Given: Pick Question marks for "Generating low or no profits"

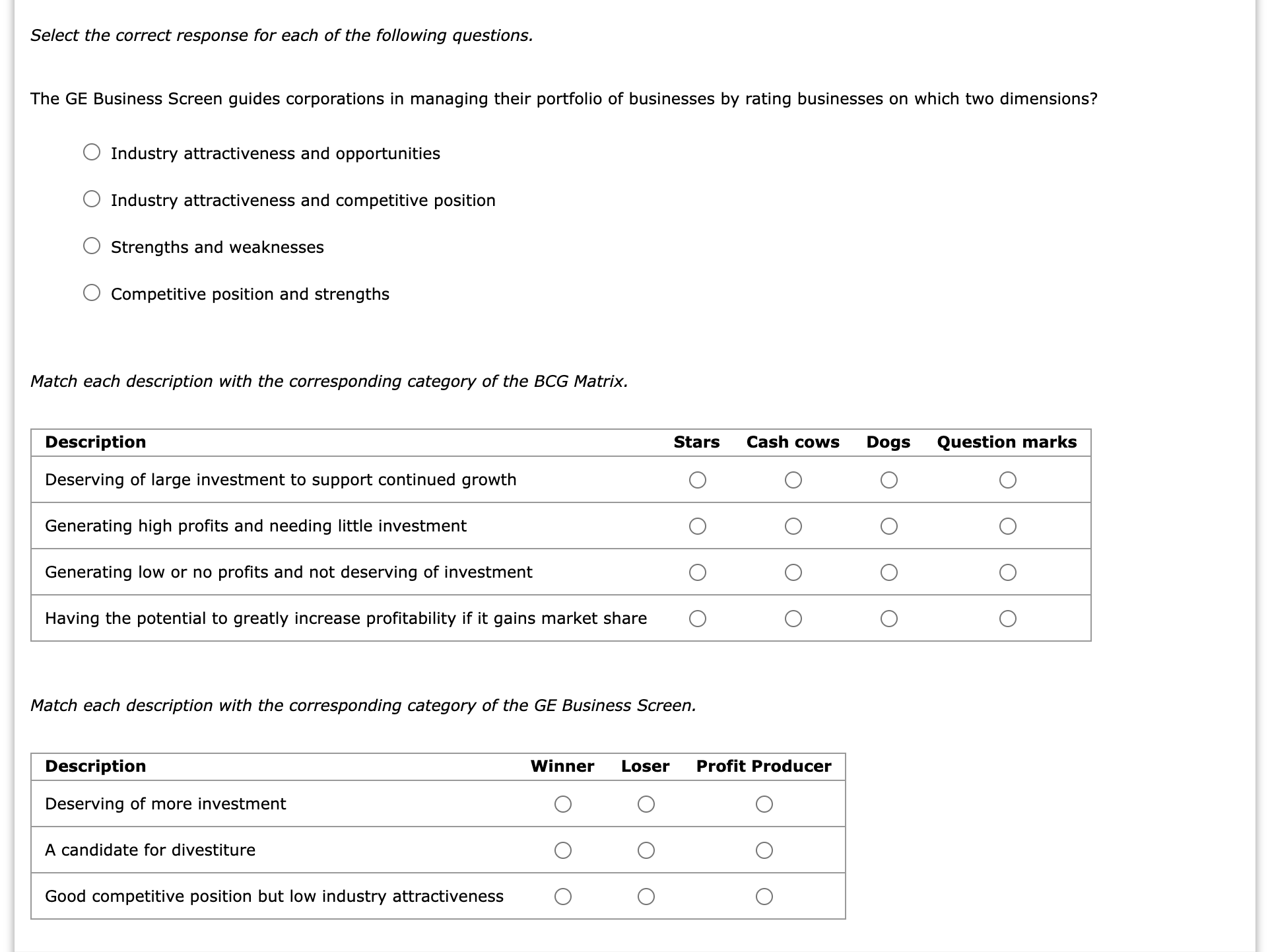Looking at the screenshot, I should (1008, 572).
